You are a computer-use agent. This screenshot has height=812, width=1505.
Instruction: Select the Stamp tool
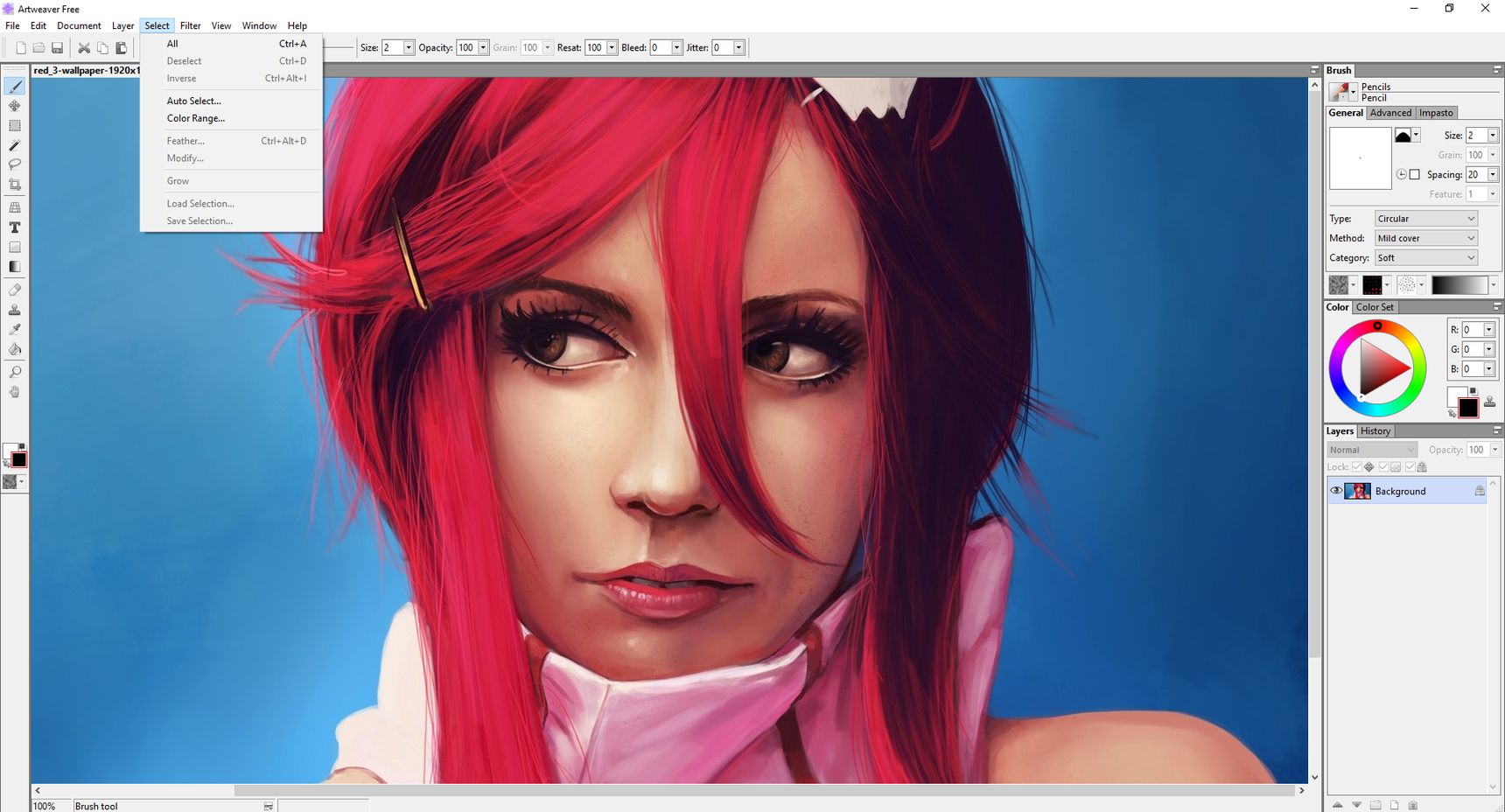coord(15,310)
